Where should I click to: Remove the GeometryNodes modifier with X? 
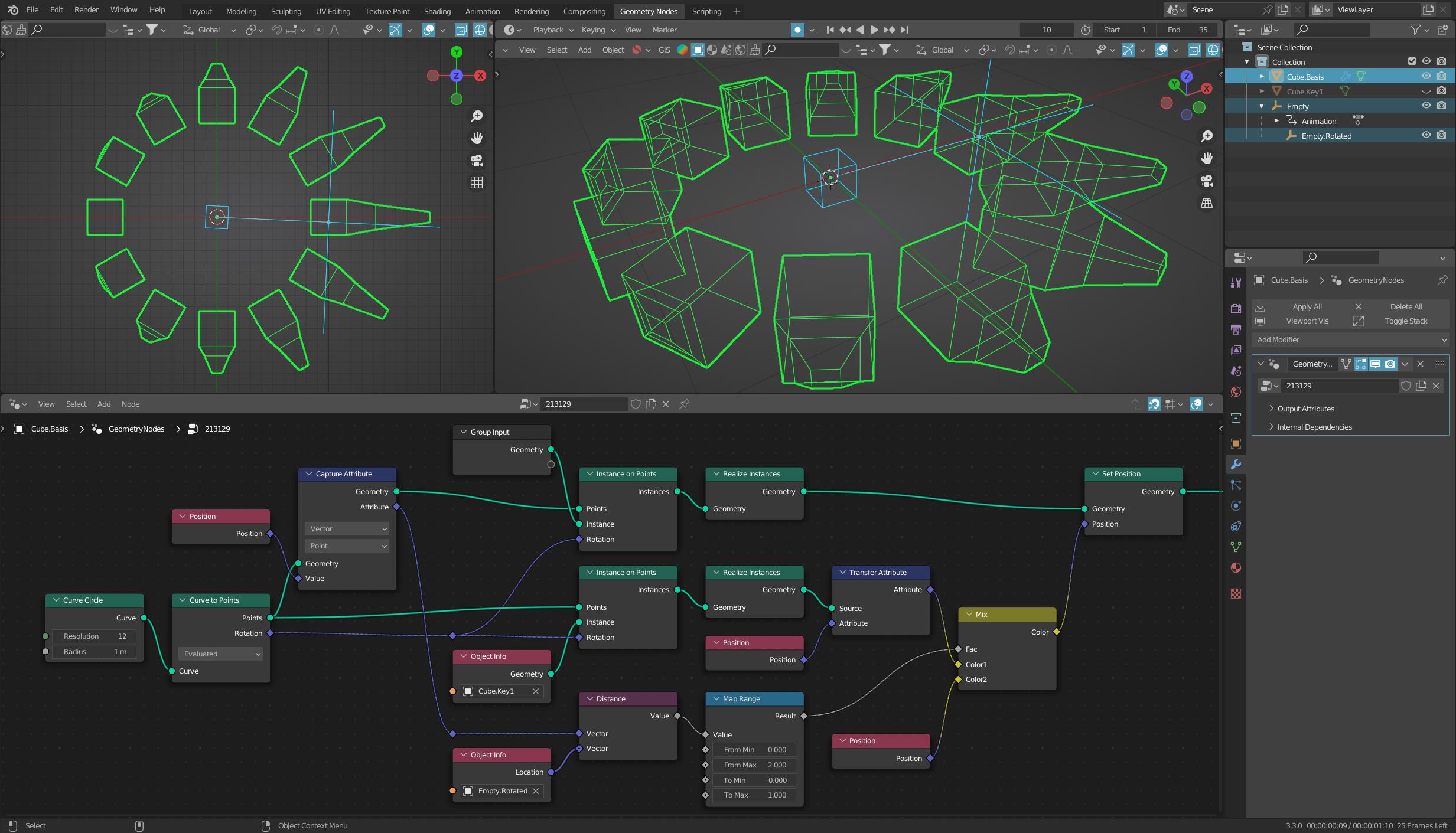[x=1421, y=364]
